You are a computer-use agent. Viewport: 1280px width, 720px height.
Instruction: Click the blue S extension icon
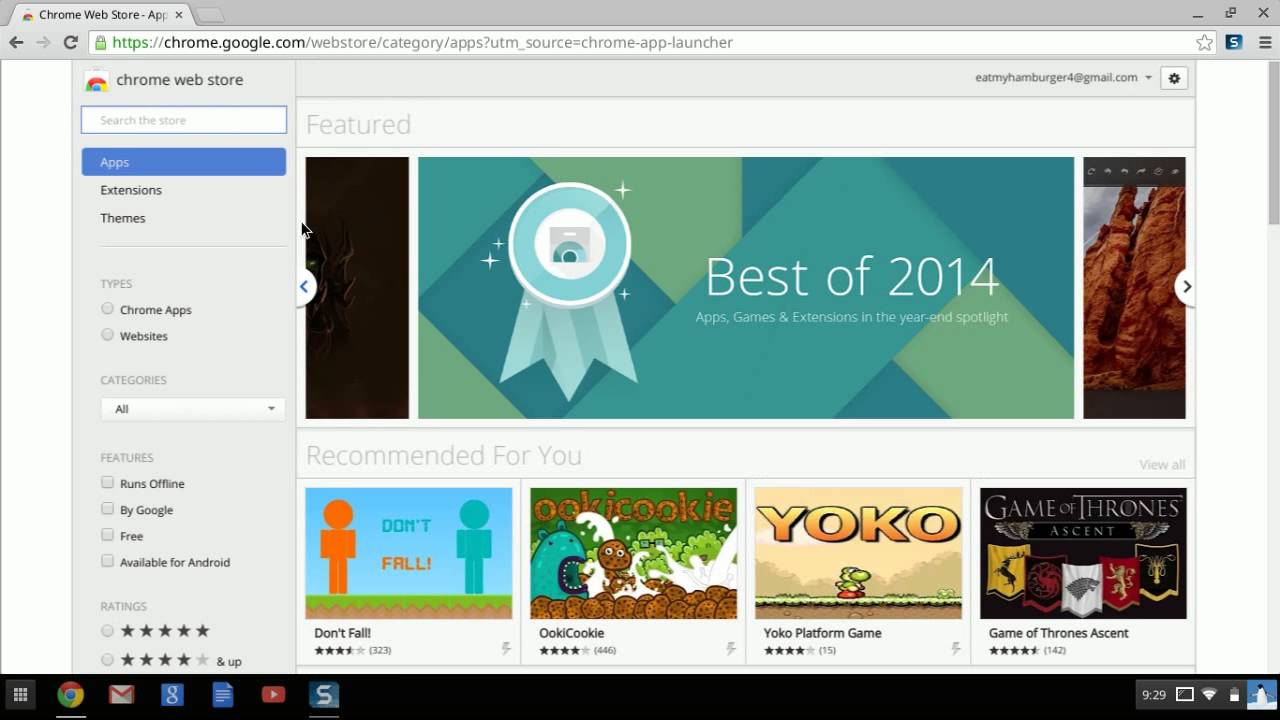1235,42
